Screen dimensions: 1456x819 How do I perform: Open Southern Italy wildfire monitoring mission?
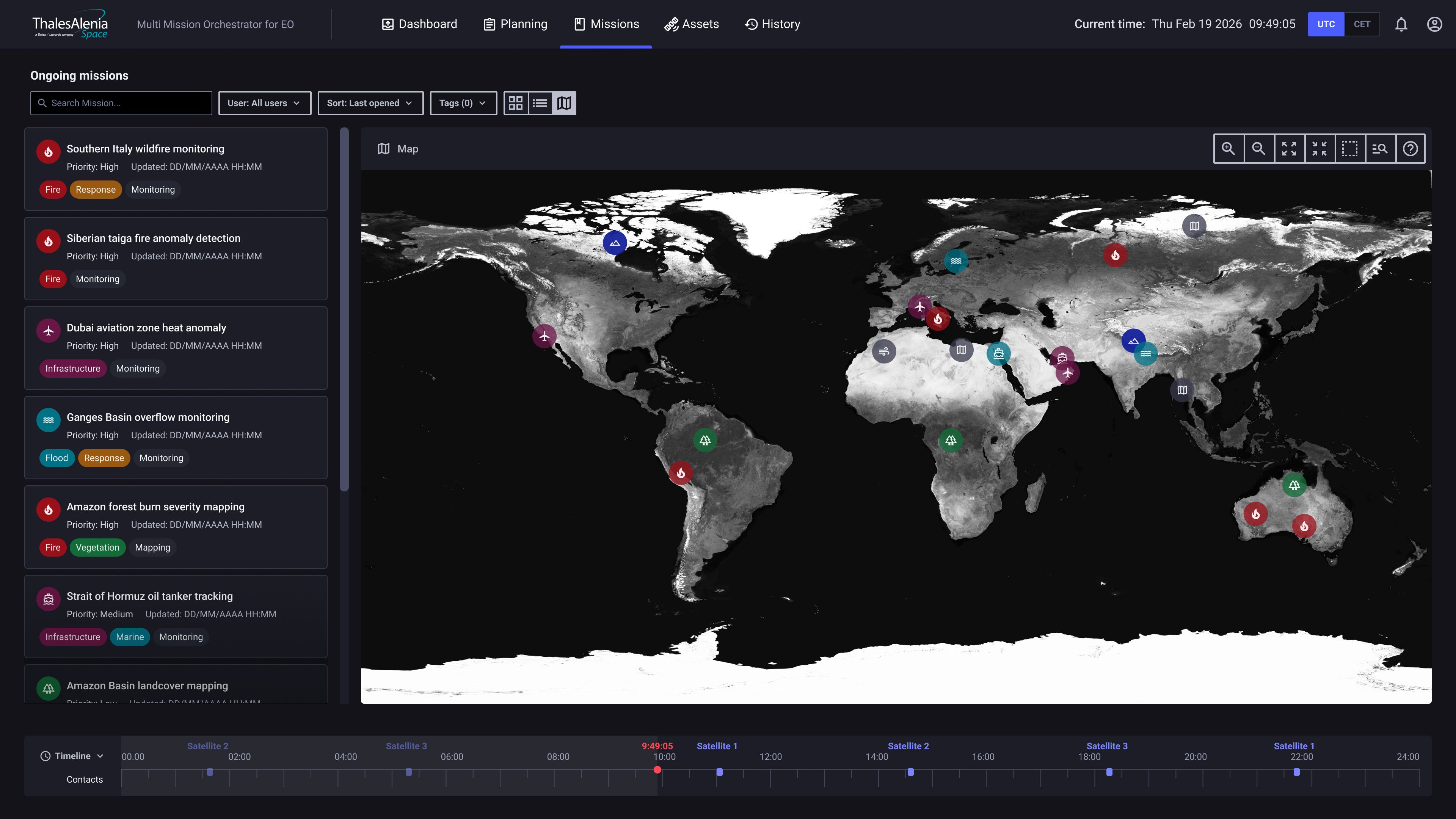176,169
